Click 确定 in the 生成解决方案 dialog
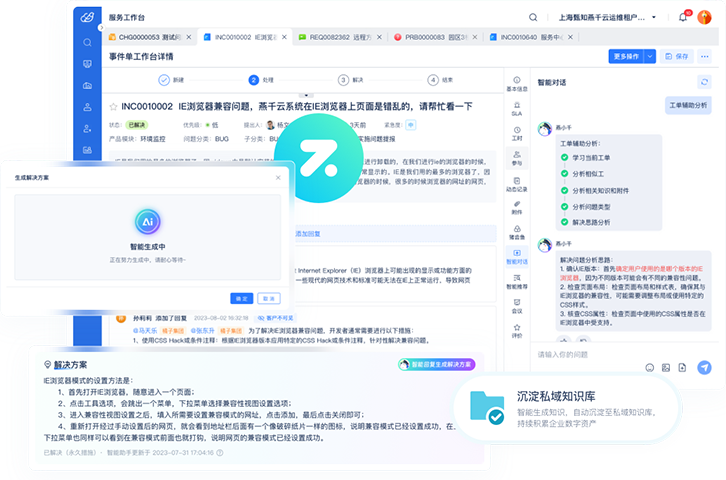726x480 pixels. [241, 298]
